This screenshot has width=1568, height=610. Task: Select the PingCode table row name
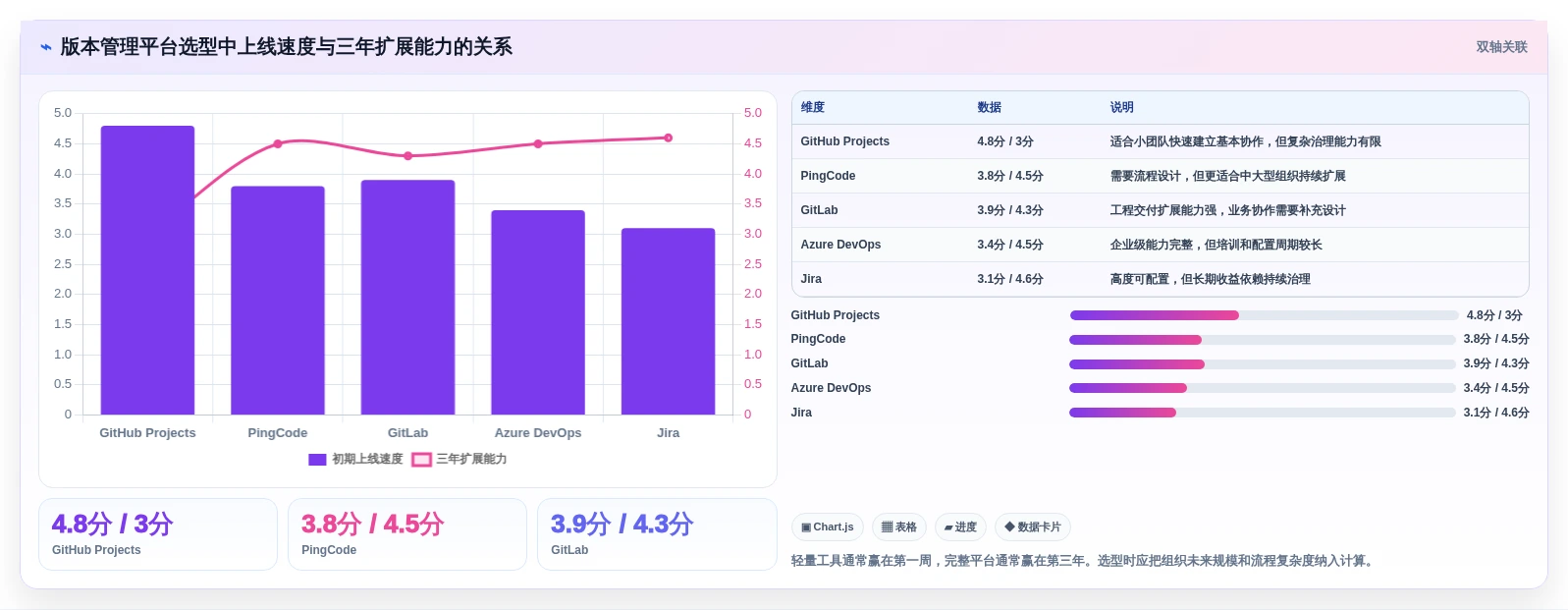click(828, 176)
